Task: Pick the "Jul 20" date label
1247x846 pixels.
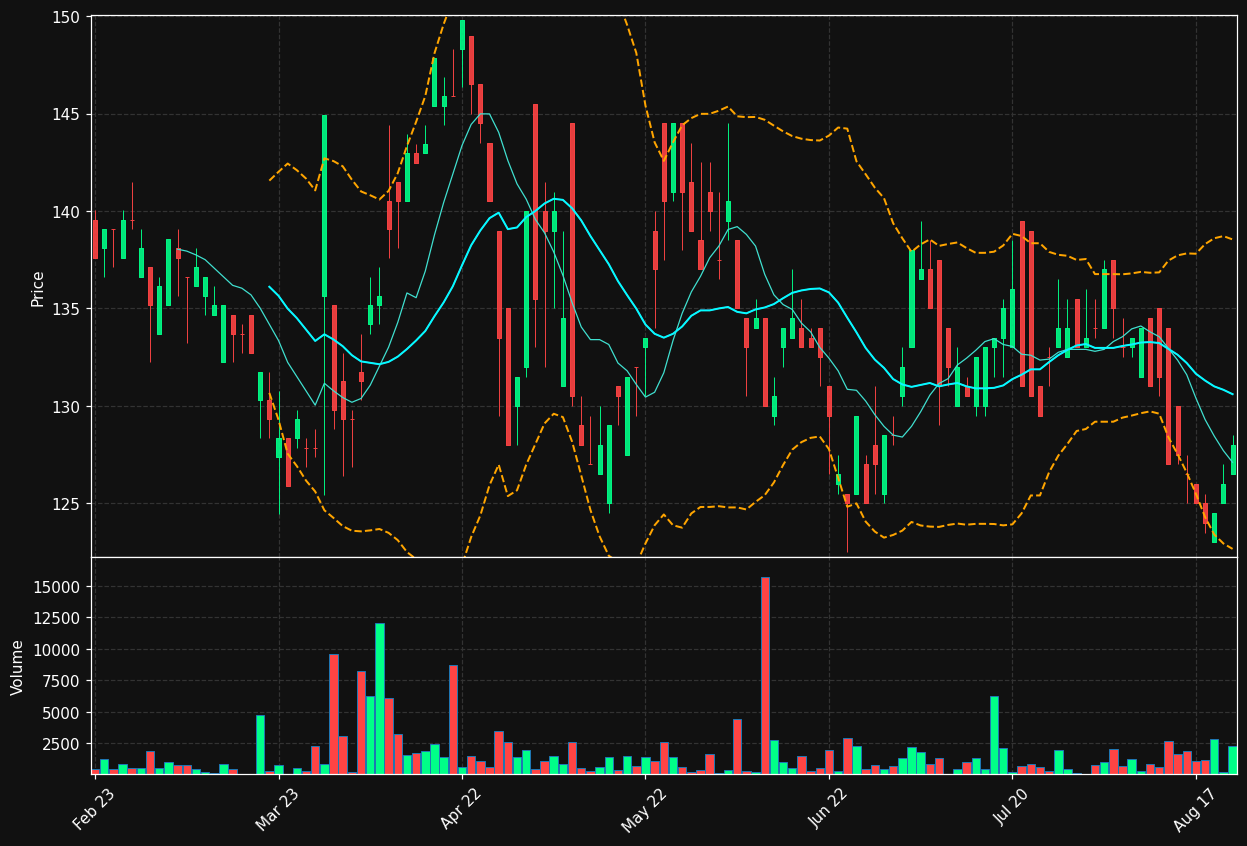Action: pyautogui.click(x=1011, y=809)
